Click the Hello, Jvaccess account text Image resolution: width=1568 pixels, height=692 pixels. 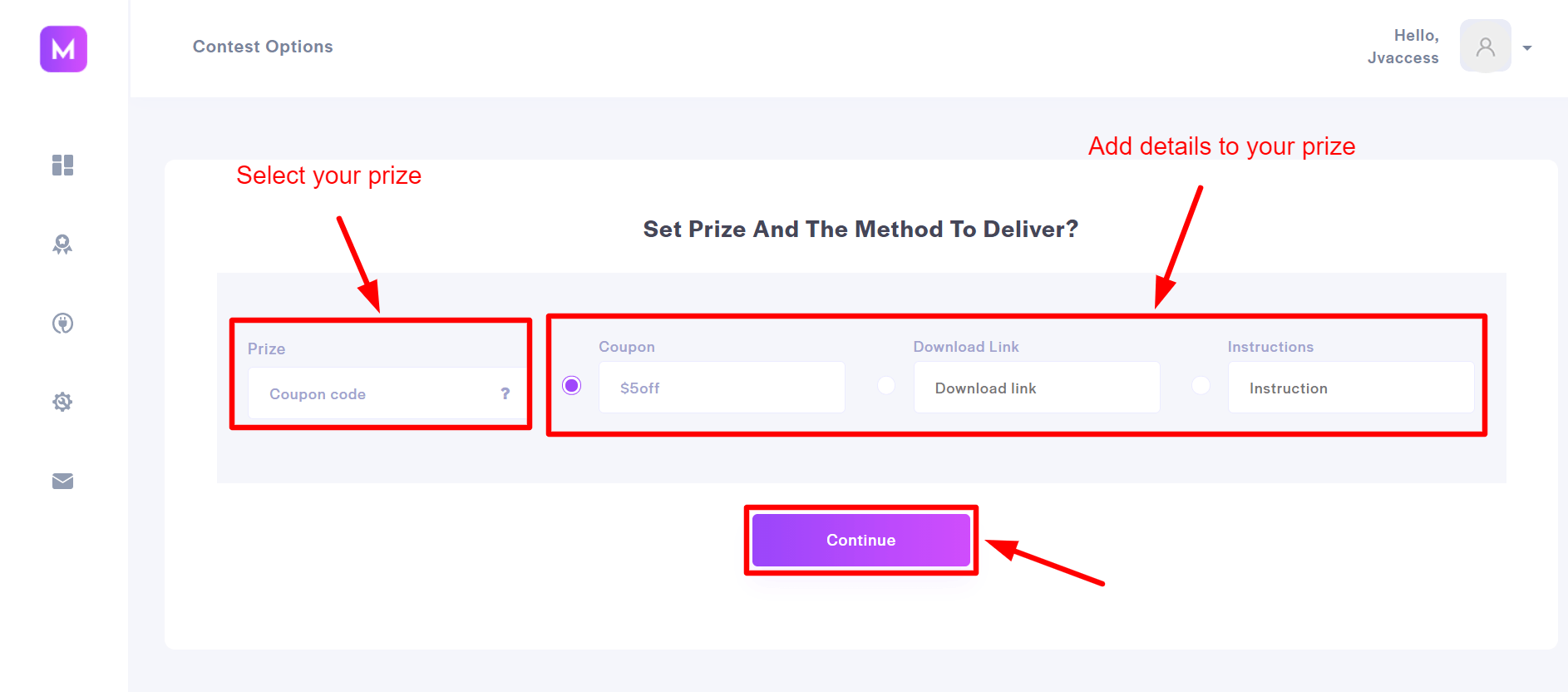tap(1403, 47)
